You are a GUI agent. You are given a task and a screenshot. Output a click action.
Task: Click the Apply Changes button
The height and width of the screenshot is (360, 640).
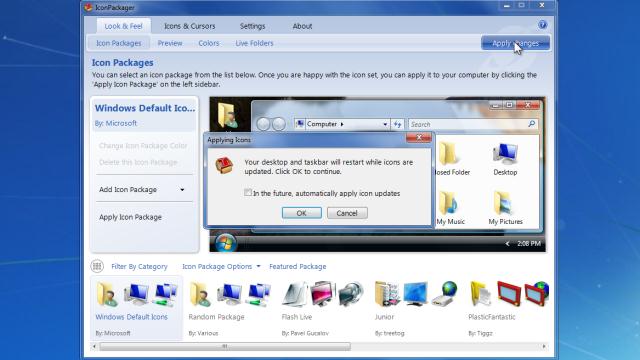516,43
